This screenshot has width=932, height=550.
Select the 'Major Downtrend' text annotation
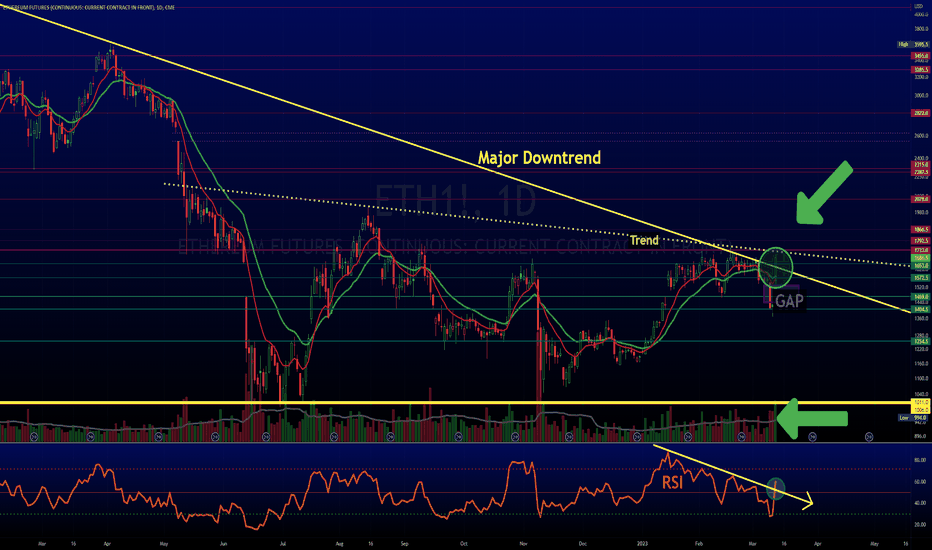pyautogui.click(x=539, y=158)
